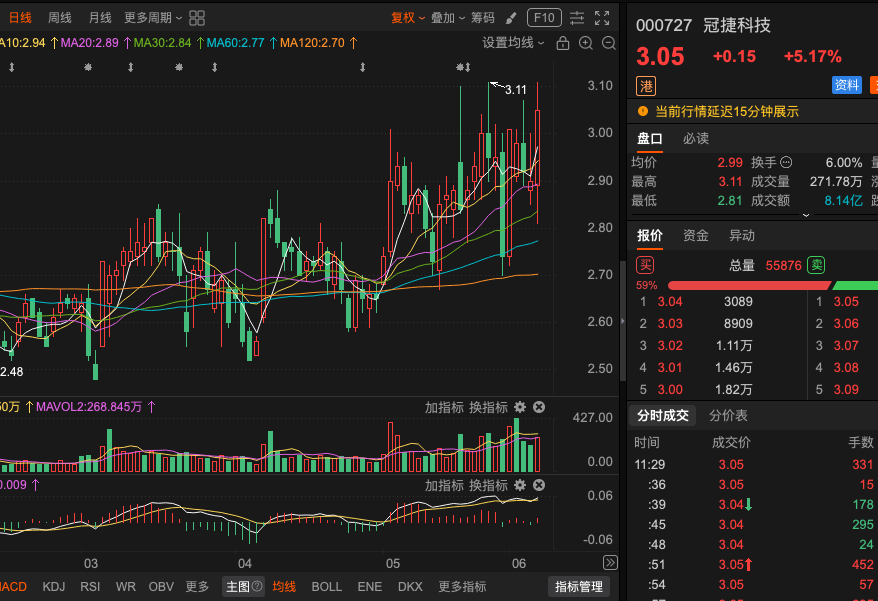Image resolution: width=878 pixels, height=601 pixels.
Task: Select the 报价 tab
Action: pos(650,235)
